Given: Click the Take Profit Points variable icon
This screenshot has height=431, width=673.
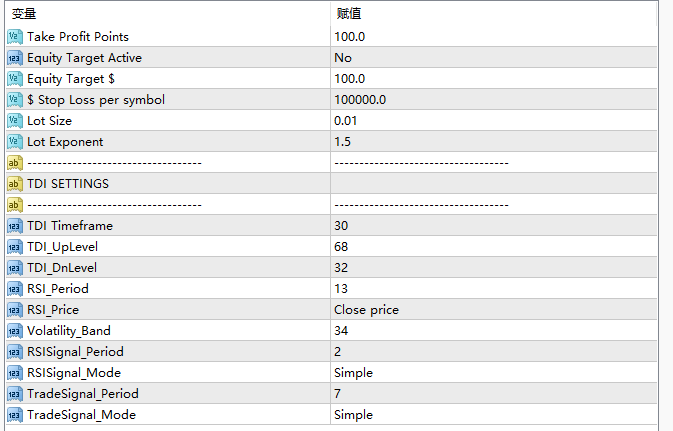Looking at the screenshot, I should [14, 36].
